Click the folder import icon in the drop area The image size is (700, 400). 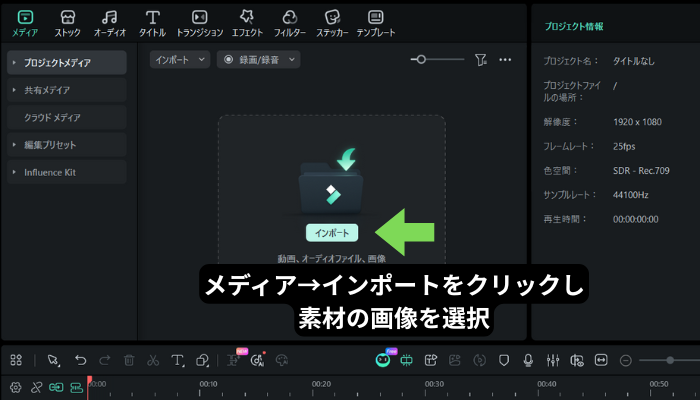point(331,182)
